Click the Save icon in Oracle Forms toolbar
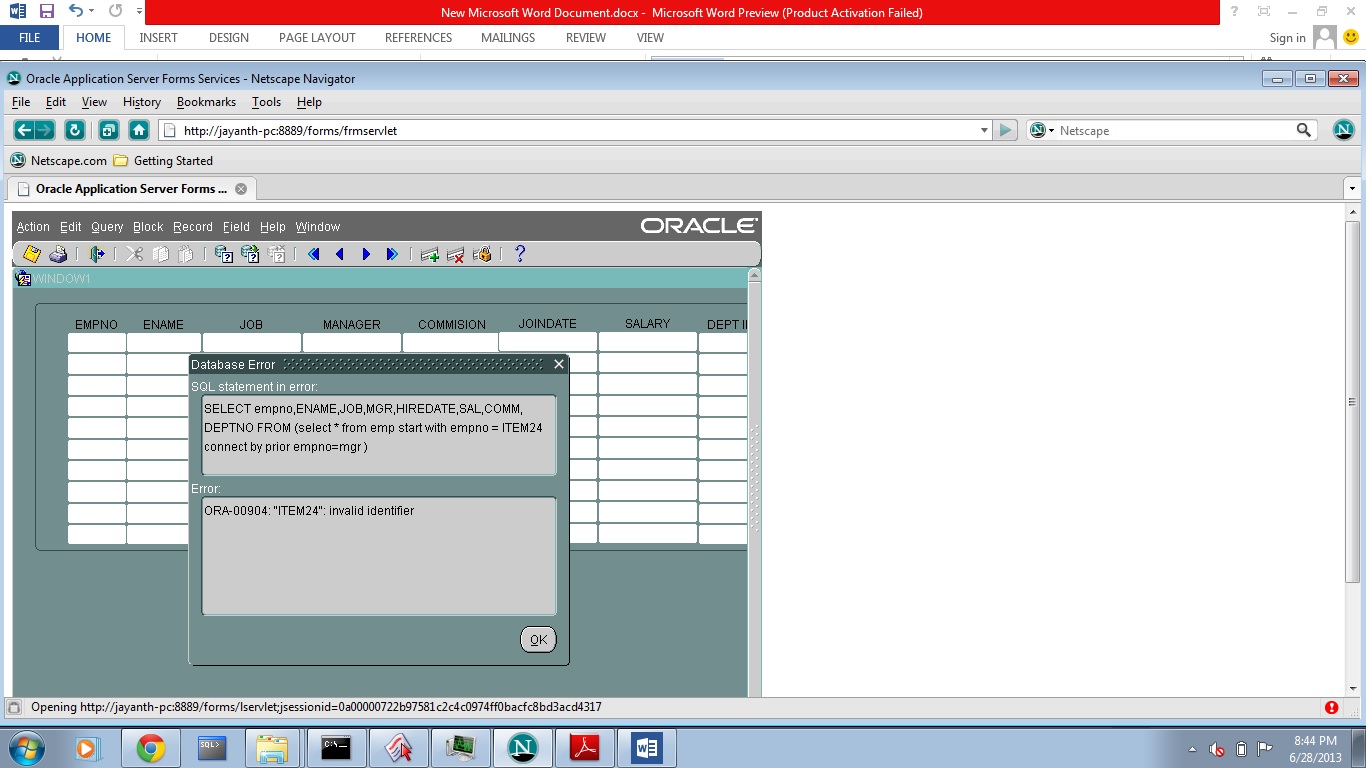 [32, 254]
